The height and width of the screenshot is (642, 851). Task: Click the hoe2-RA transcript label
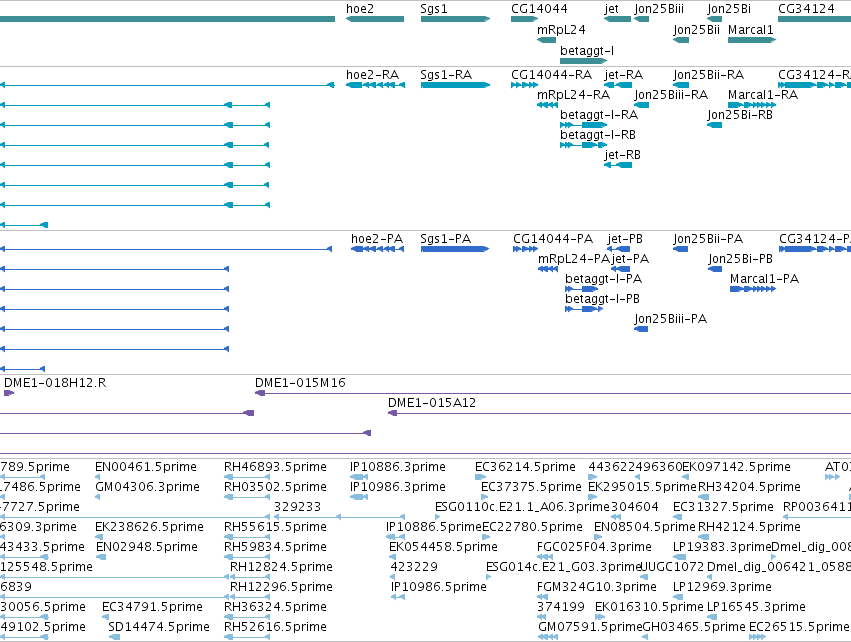pyautogui.click(x=372, y=75)
